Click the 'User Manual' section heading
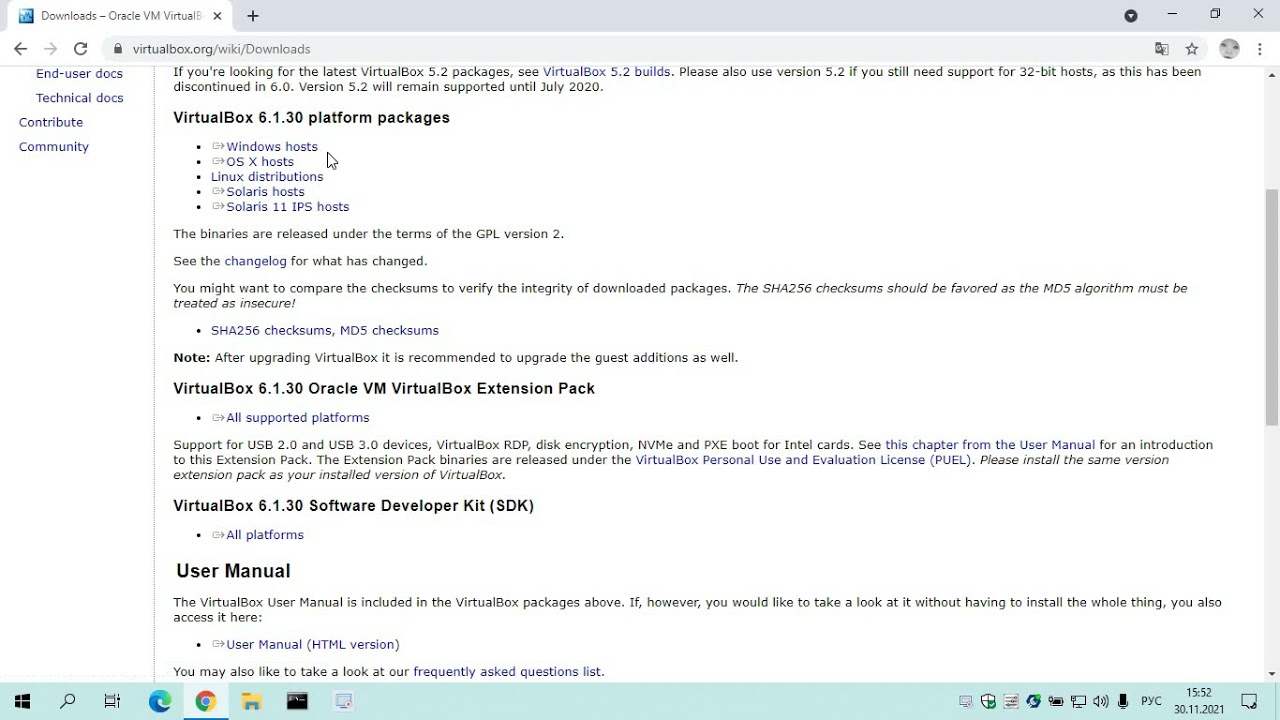 (233, 571)
